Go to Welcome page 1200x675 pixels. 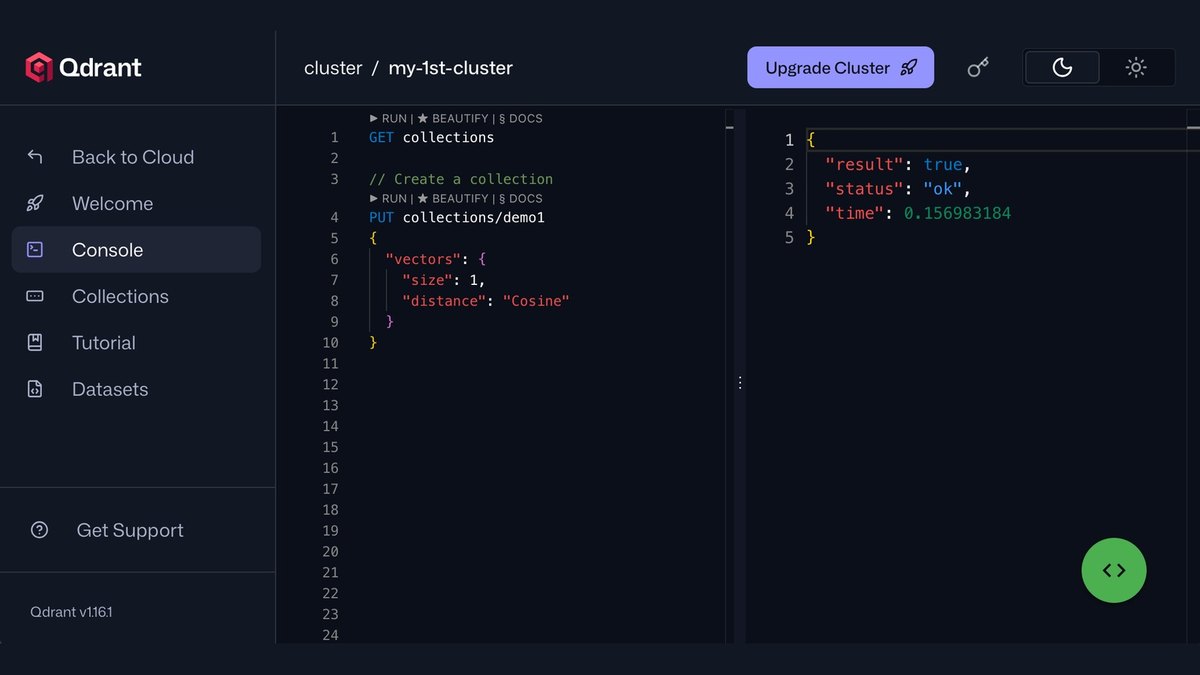136,203
